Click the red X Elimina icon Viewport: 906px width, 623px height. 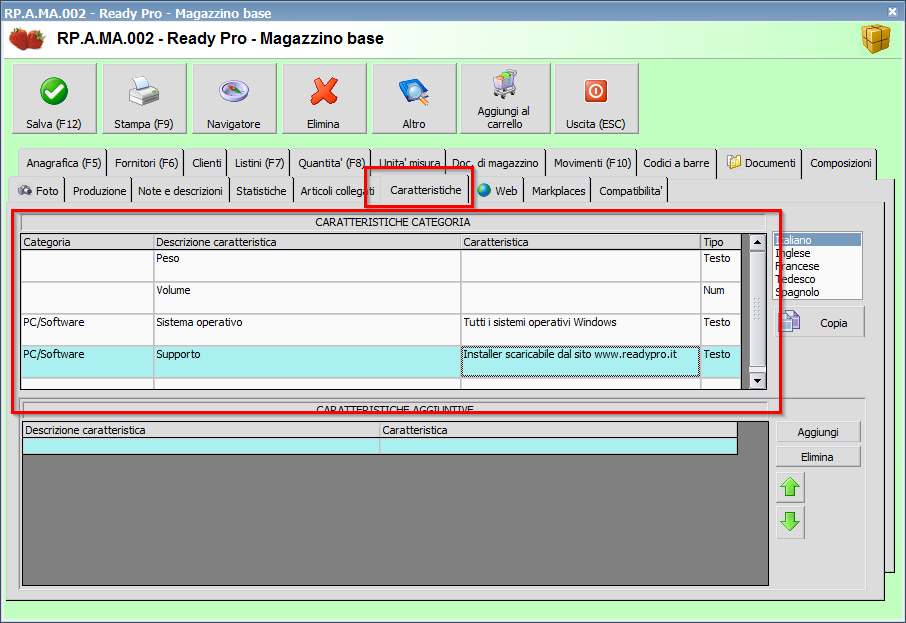(x=324, y=91)
